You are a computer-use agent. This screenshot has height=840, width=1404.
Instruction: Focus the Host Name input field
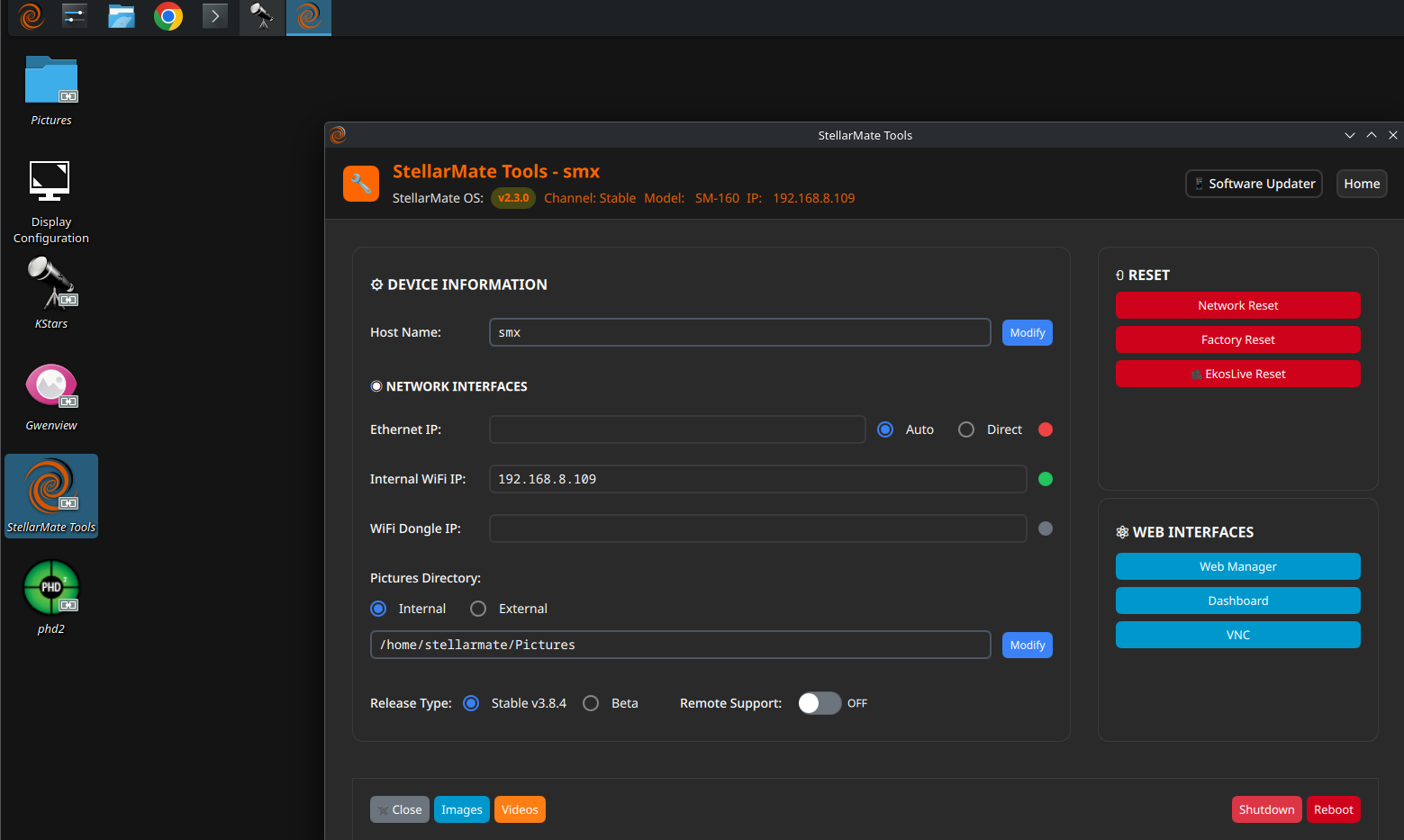[x=740, y=332]
